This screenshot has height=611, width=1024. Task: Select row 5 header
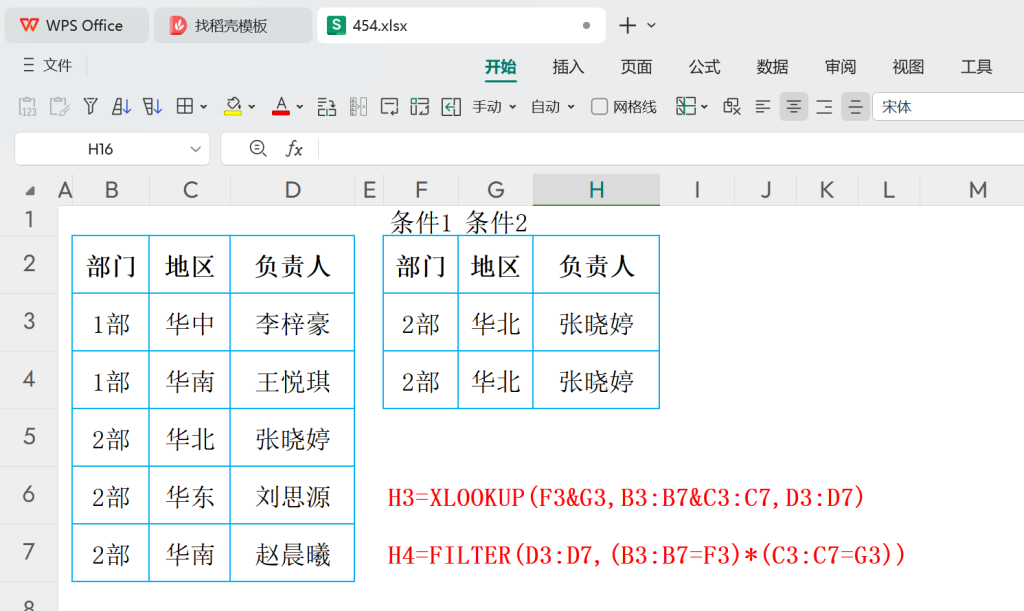click(x=29, y=437)
